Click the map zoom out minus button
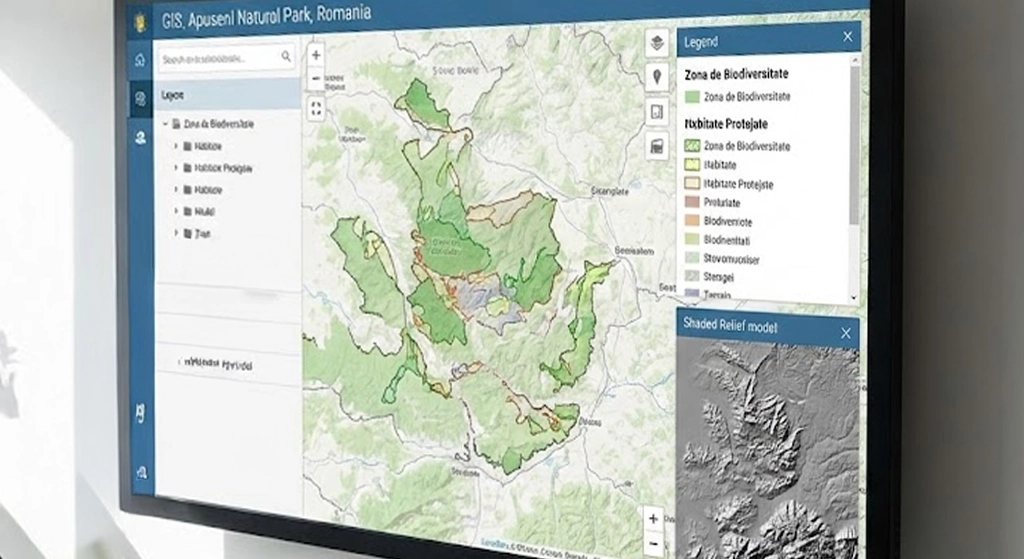The width and height of the screenshot is (1024, 559). pos(316,78)
